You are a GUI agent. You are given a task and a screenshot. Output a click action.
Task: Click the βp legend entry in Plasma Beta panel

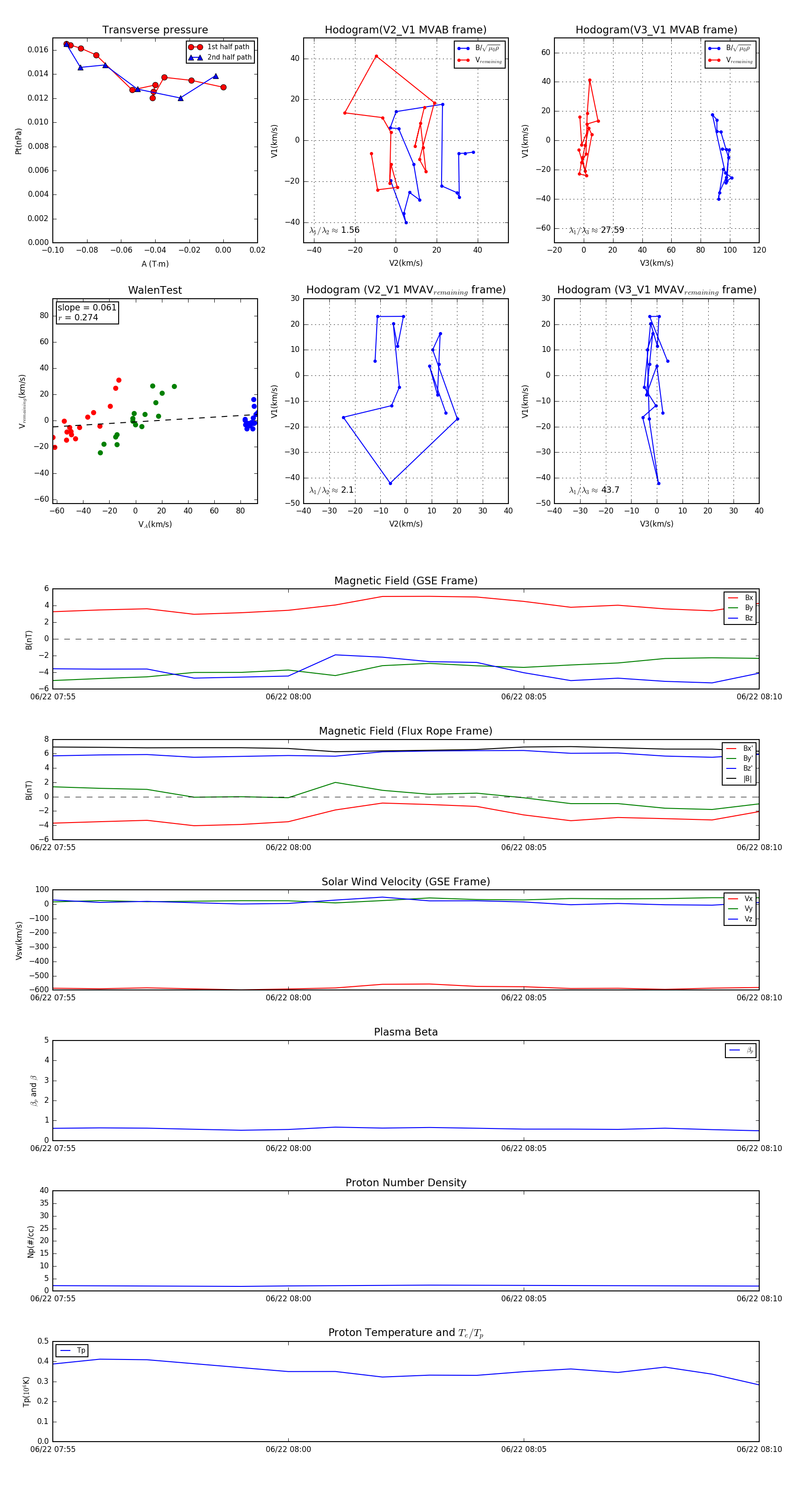[741, 1050]
